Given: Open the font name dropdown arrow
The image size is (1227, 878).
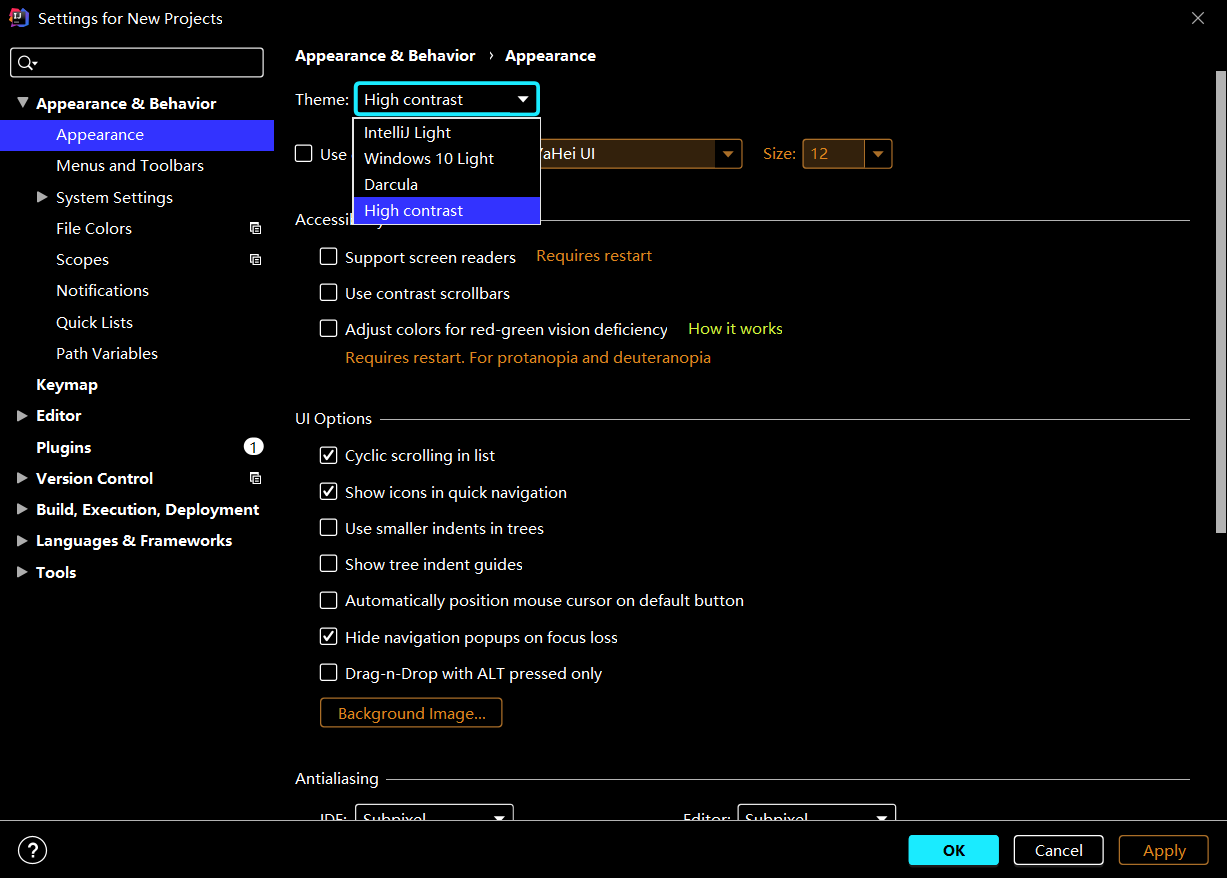Looking at the screenshot, I should click(x=728, y=154).
